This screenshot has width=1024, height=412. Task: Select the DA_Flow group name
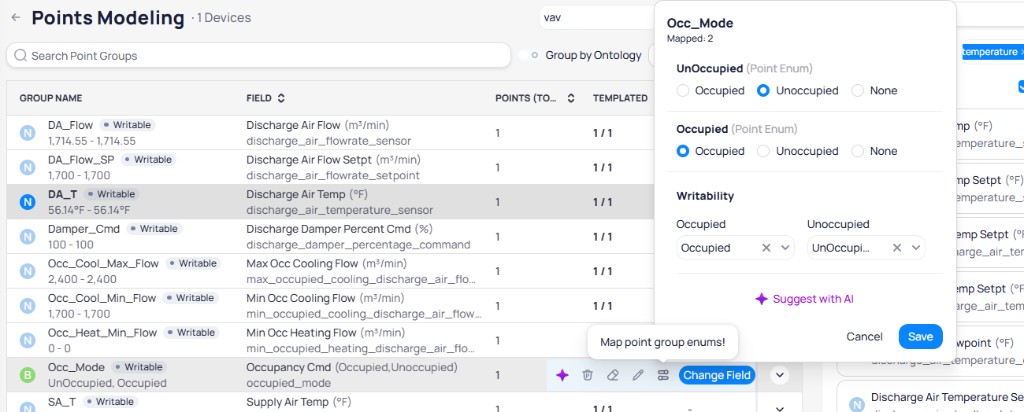[x=71, y=125]
